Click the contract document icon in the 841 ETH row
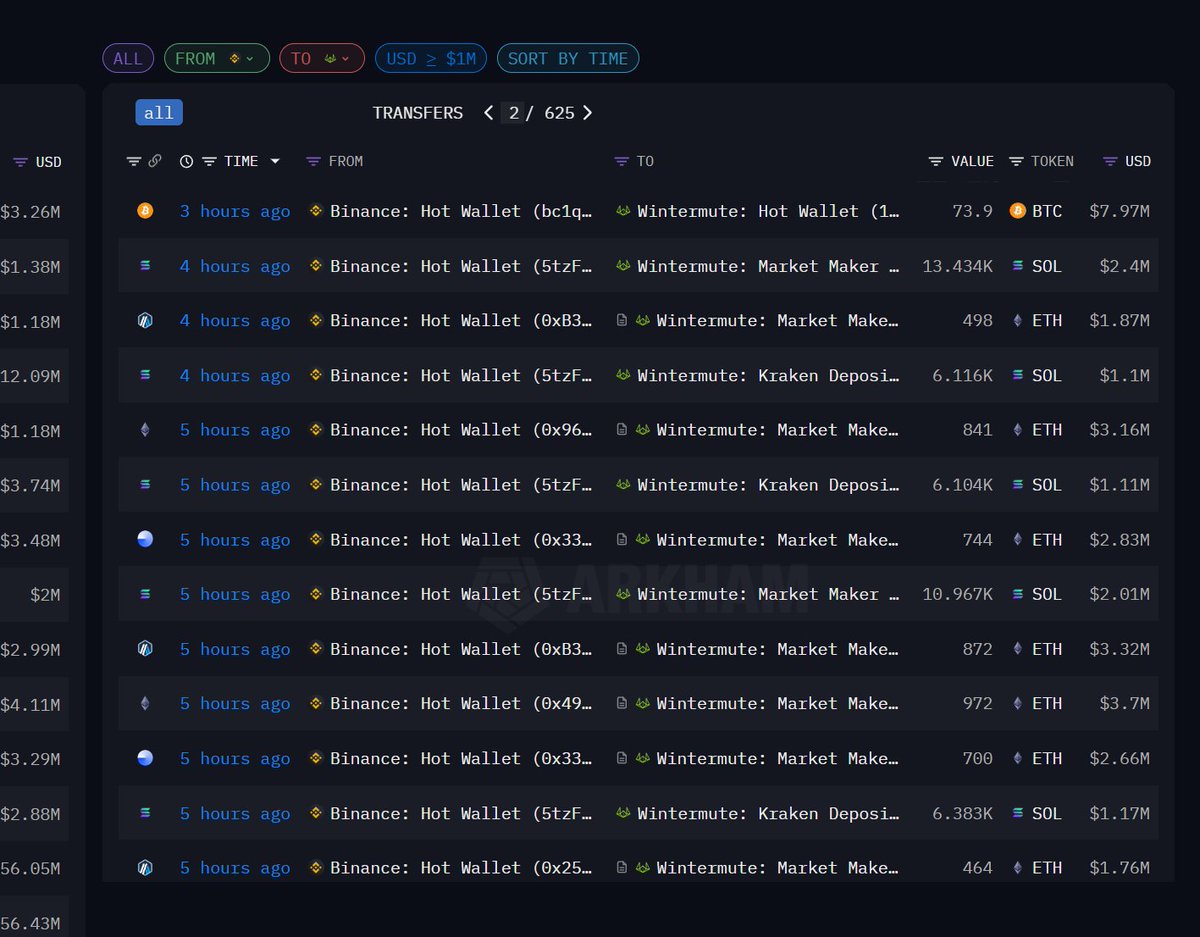Viewport: 1200px width, 937px height. (622, 430)
